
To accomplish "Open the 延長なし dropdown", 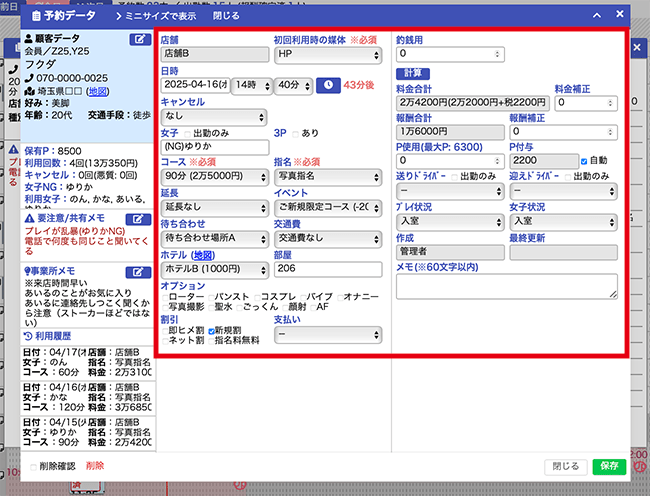I will (215, 208).
